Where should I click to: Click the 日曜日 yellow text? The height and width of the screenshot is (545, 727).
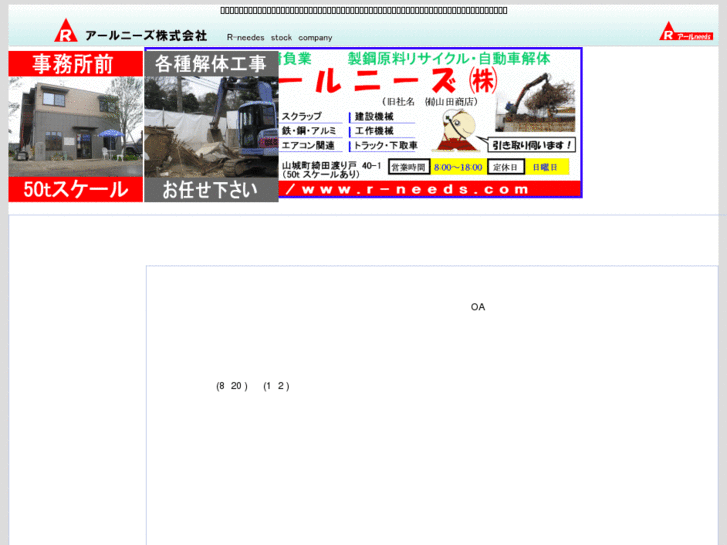pos(545,167)
